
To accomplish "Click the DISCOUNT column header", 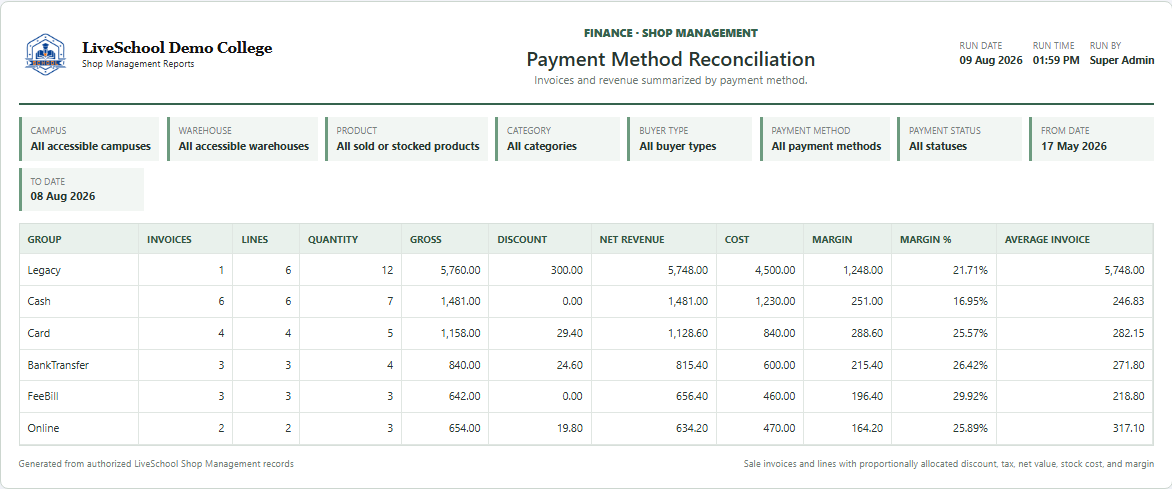I will (x=540, y=239).
